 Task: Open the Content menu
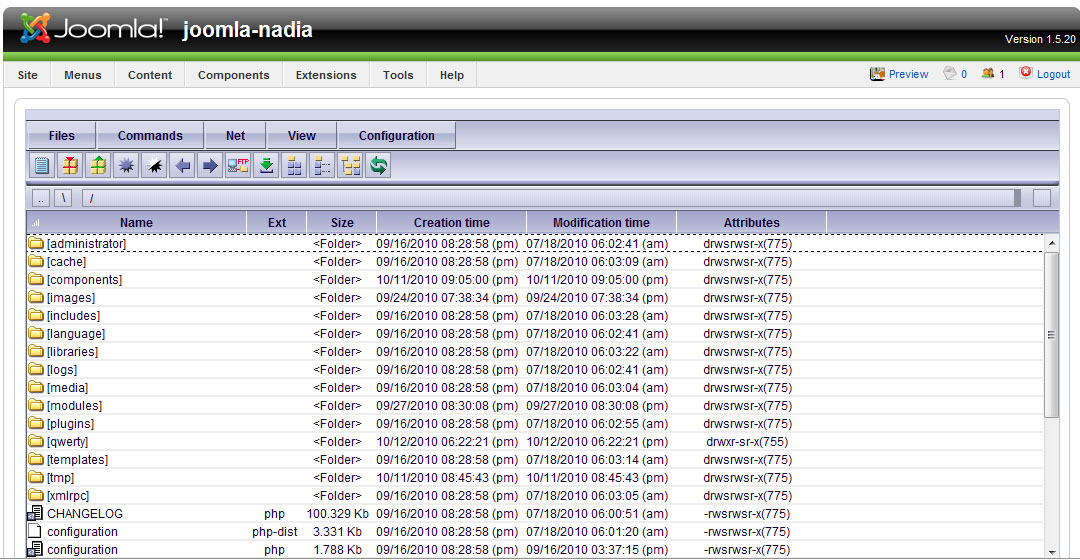(149, 75)
